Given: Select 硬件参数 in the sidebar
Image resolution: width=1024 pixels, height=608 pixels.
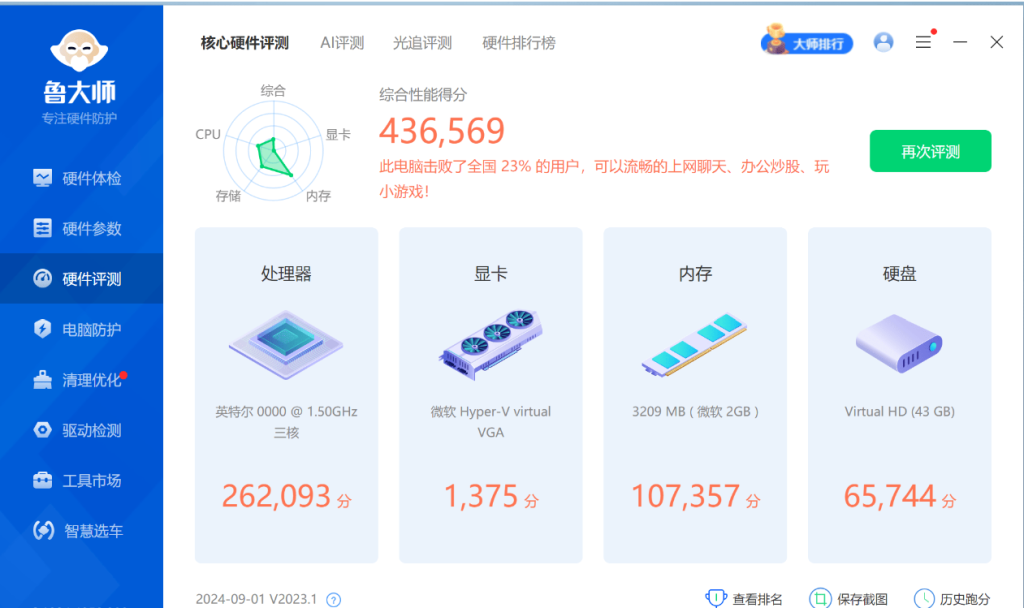Looking at the screenshot, I should (x=80, y=228).
